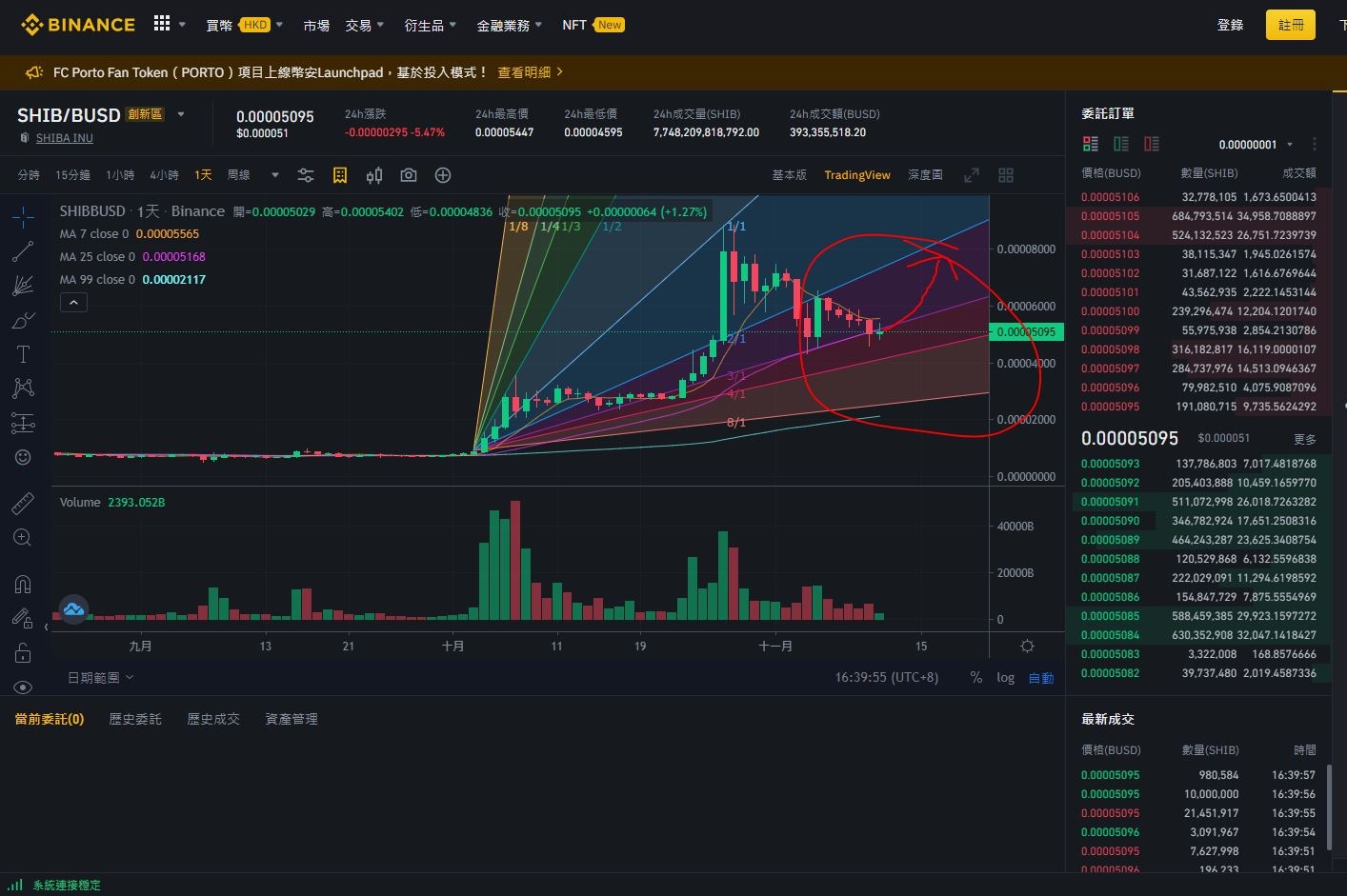Toggle stay in drawing mode pencil-lock
Image resolution: width=1347 pixels, height=896 pixels.
point(23,618)
